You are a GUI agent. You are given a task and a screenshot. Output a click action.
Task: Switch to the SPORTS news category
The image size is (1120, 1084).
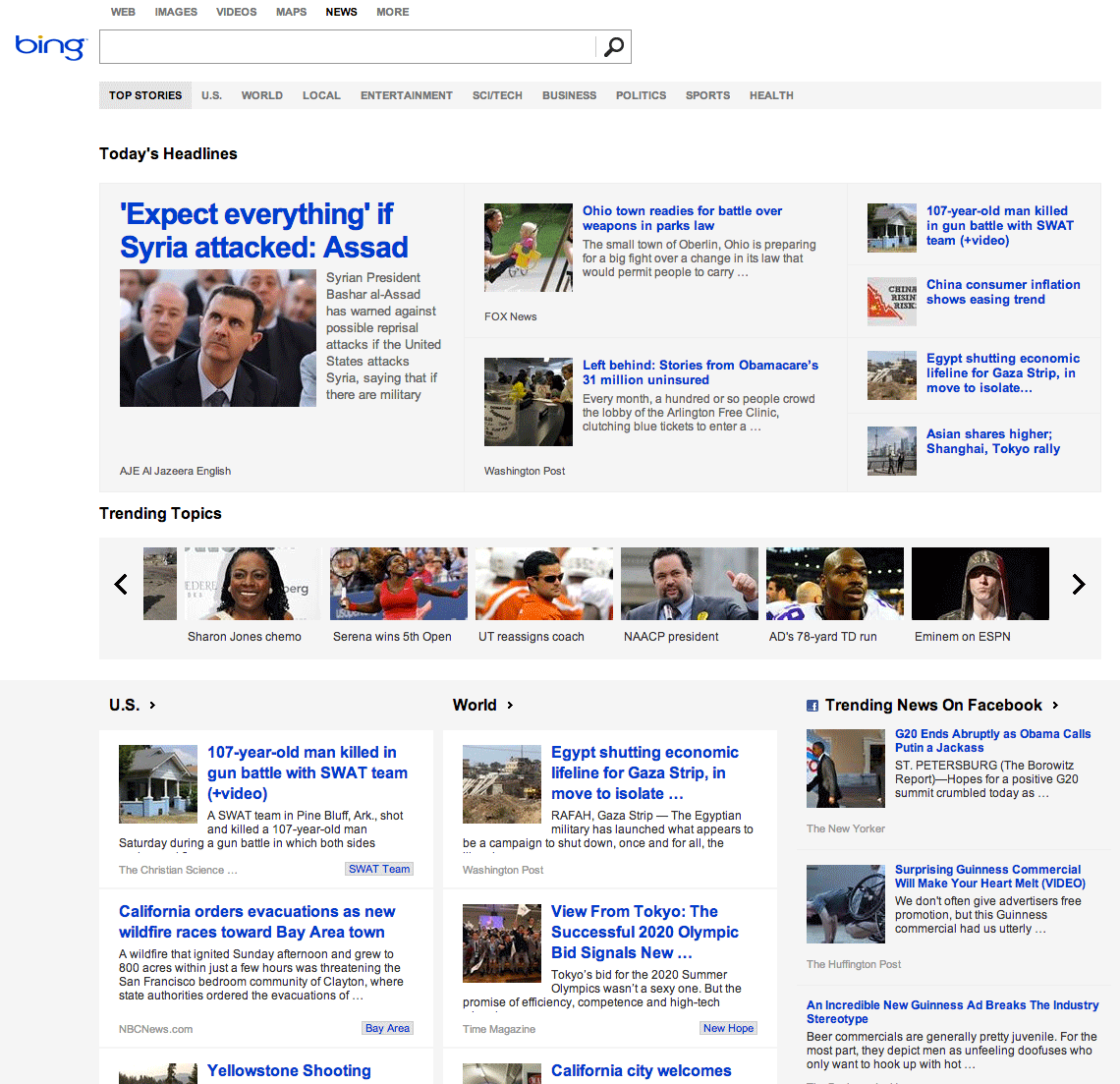[707, 95]
